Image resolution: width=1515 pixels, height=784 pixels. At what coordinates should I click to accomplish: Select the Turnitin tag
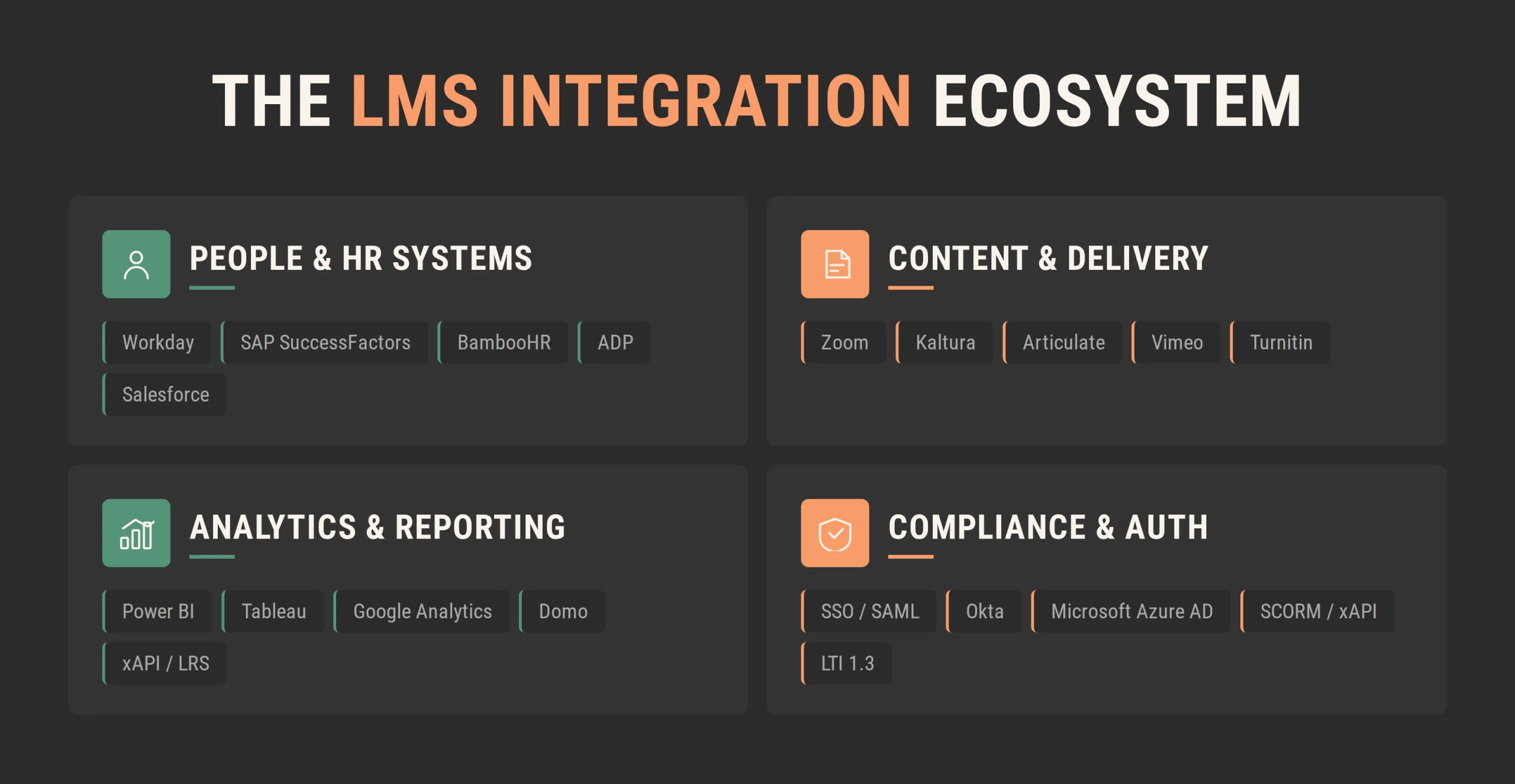coord(1280,343)
